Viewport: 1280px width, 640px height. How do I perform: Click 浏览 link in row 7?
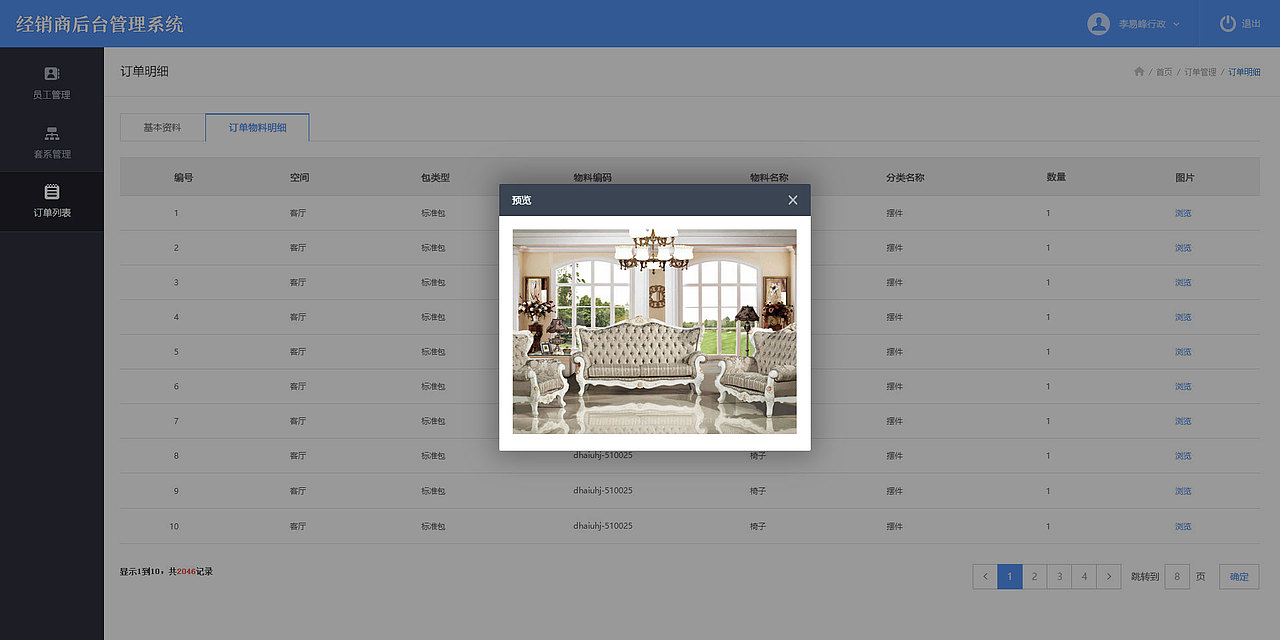point(1183,421)
